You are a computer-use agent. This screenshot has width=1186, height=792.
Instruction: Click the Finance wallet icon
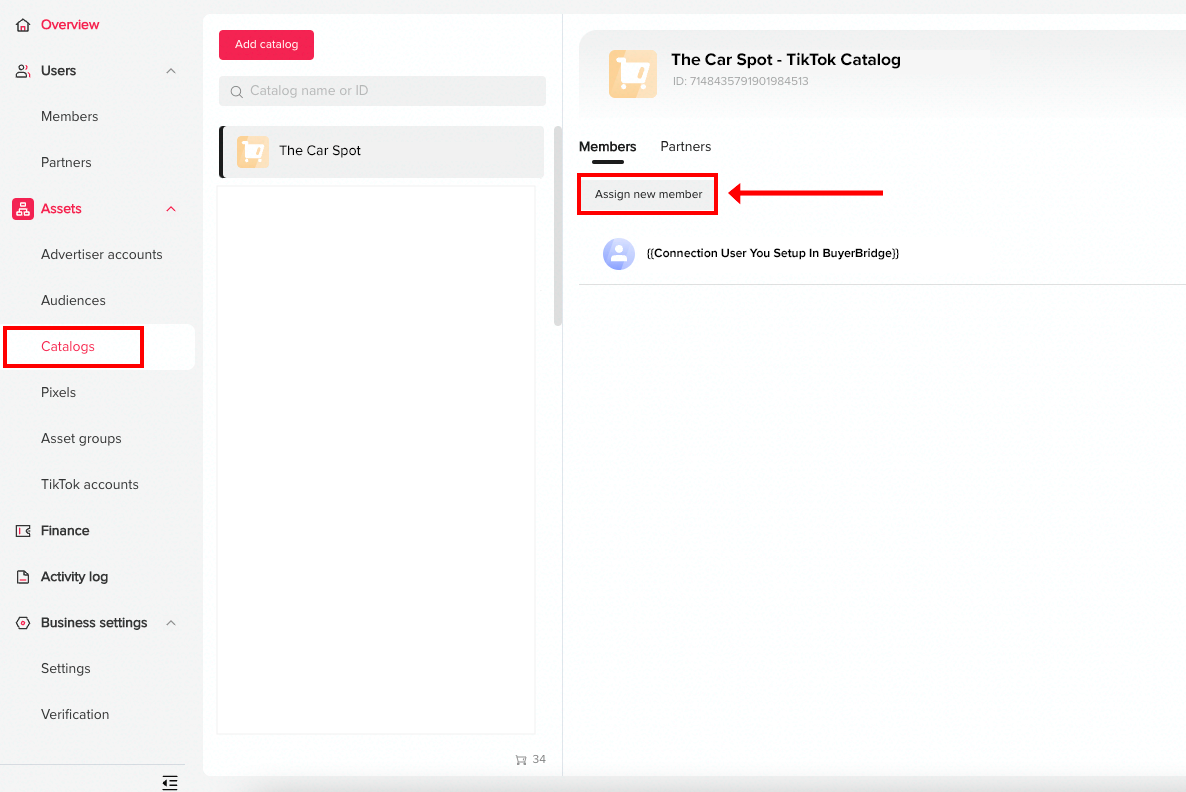(x=23, y=531)
